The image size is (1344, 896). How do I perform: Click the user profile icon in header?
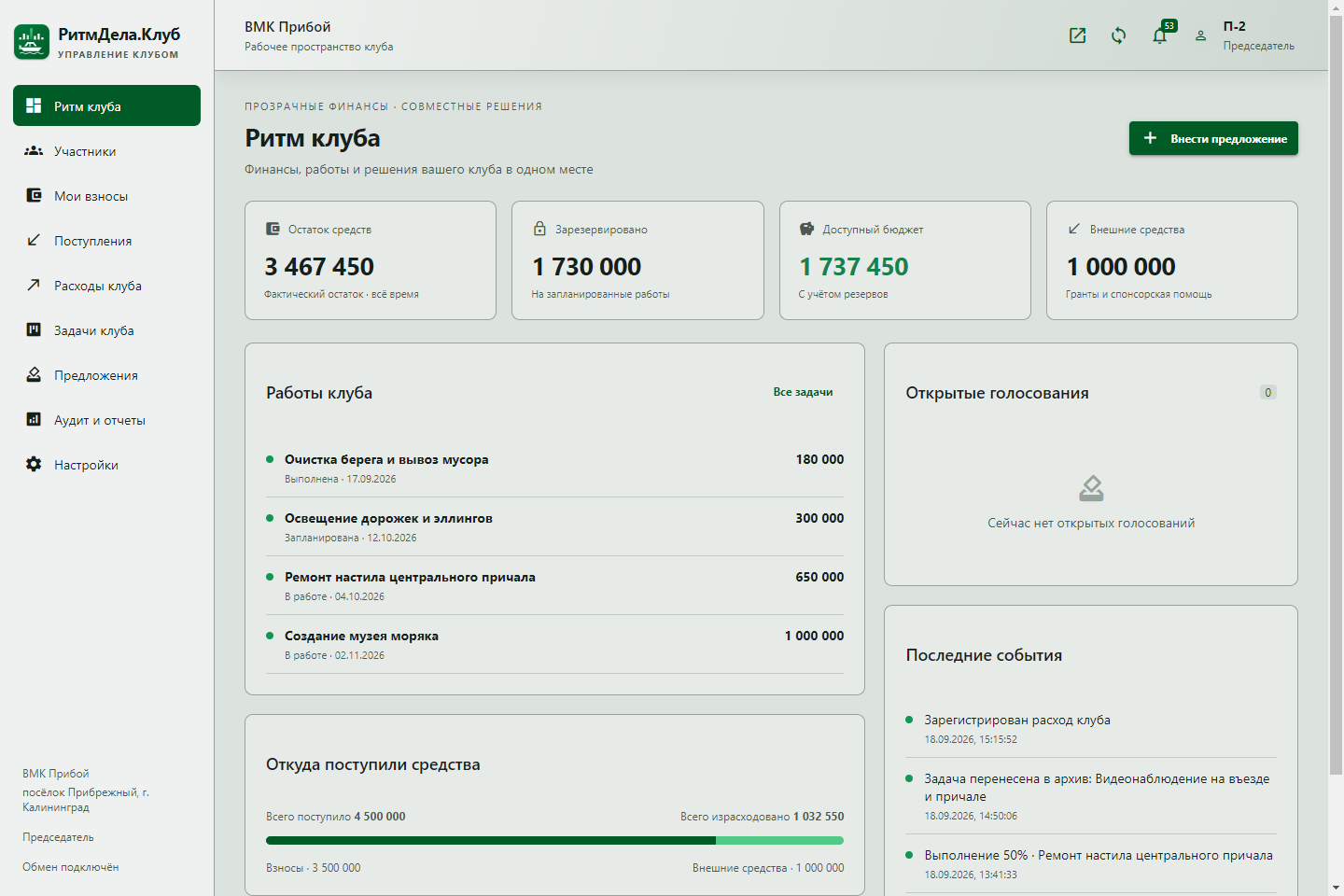point(1201,35)
